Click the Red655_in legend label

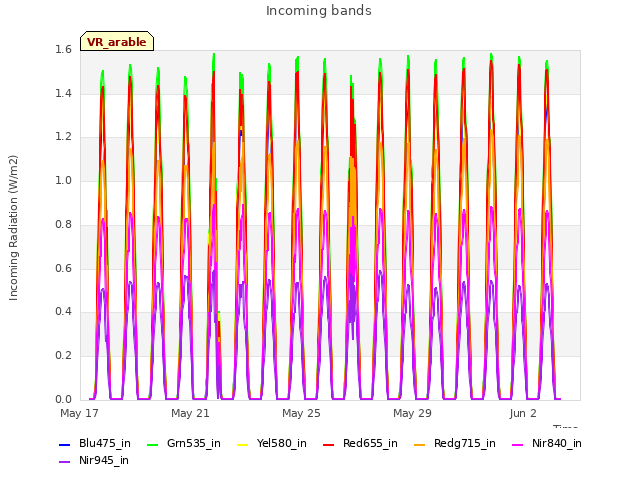370,443
